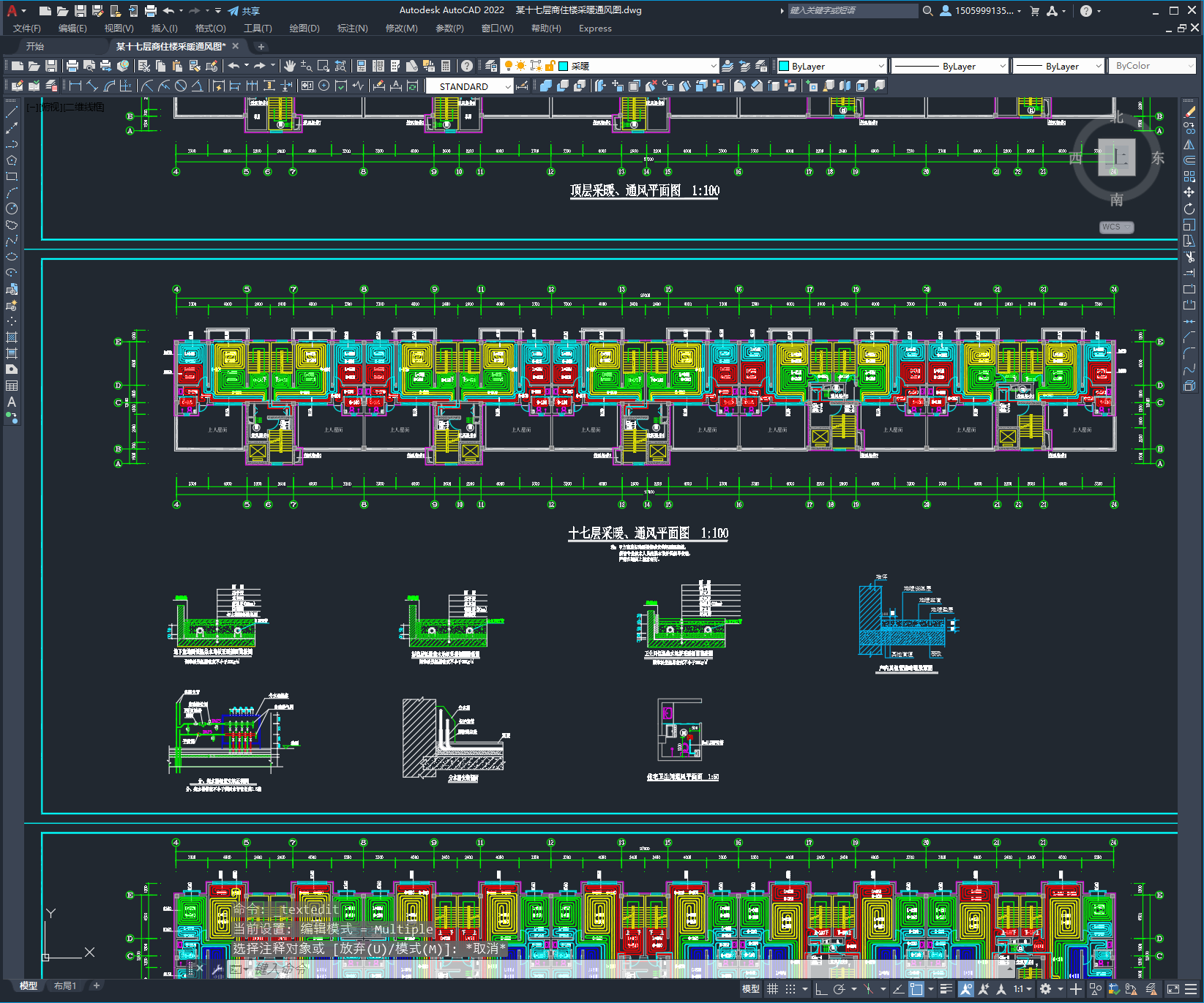Click the cyan color swatch in ByLayer color box
Viewport: 1204px width, 1003px height.
click(784, 66)
